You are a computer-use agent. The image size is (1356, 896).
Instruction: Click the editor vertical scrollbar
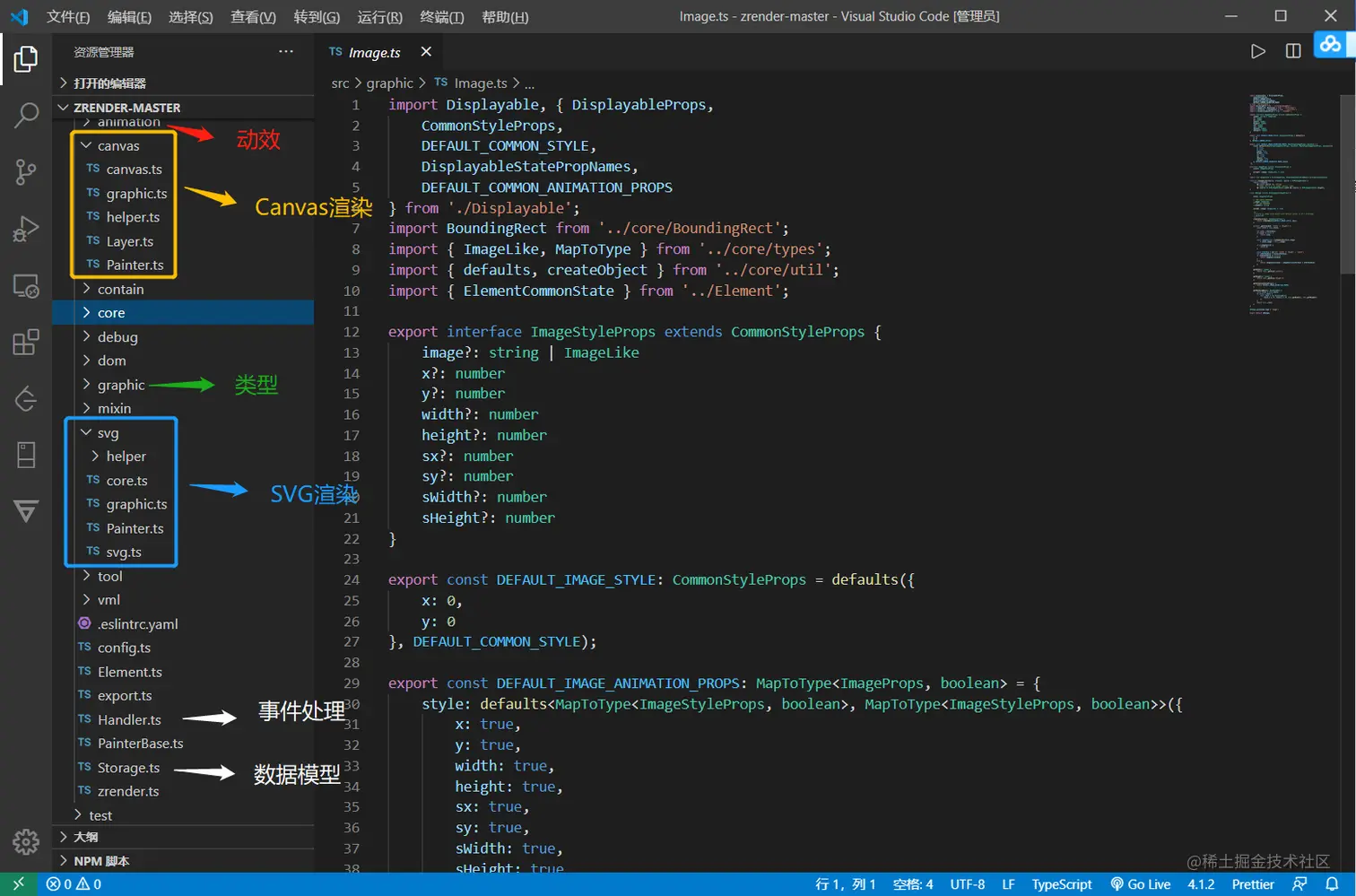click(x=1348, y=184)
